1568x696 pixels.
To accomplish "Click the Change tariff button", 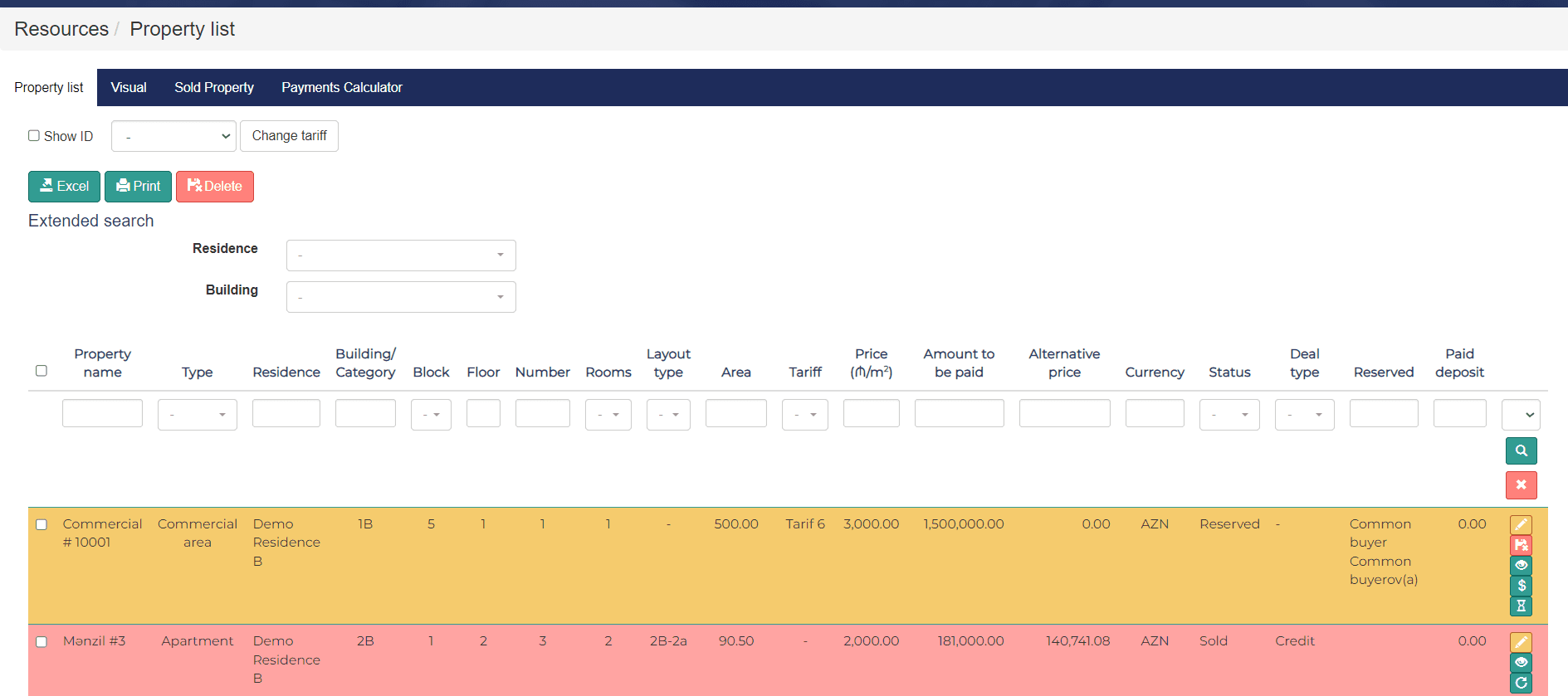I will [x=289, y=136].
